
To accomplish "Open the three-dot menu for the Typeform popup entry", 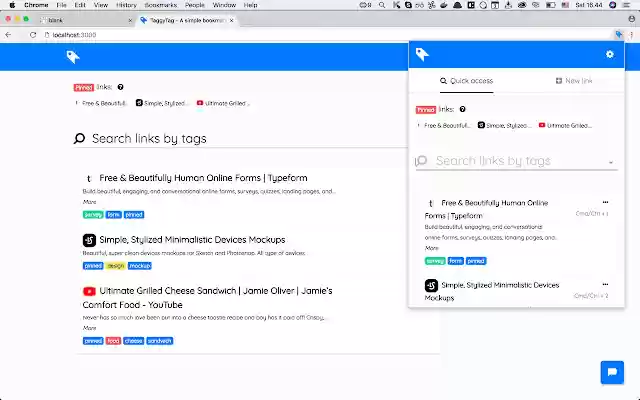I will tap(605, 202).
